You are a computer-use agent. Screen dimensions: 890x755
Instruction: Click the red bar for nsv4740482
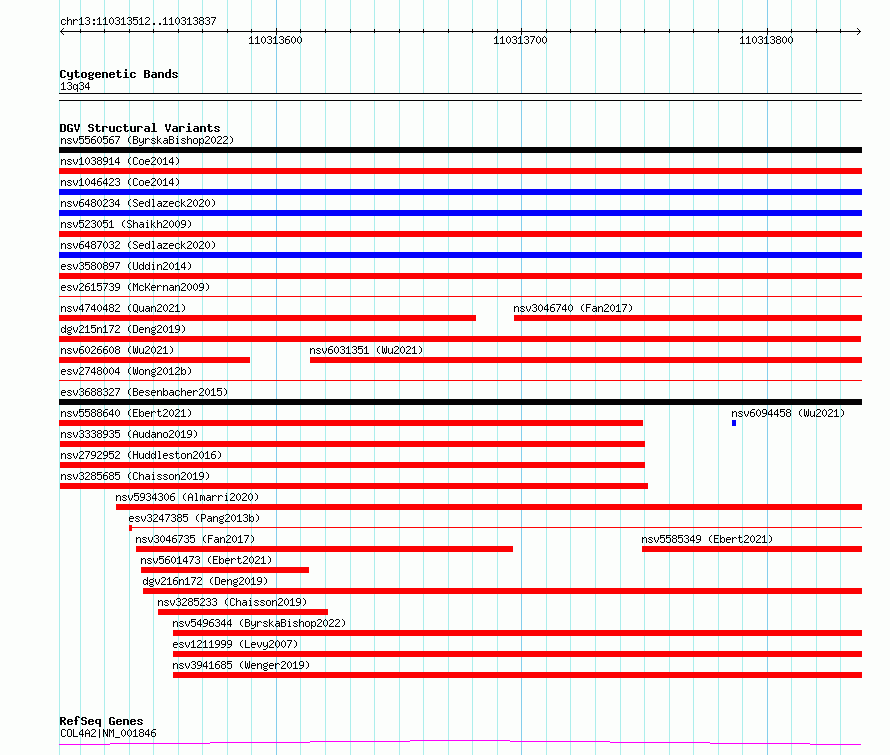click(x=267, y=318)
